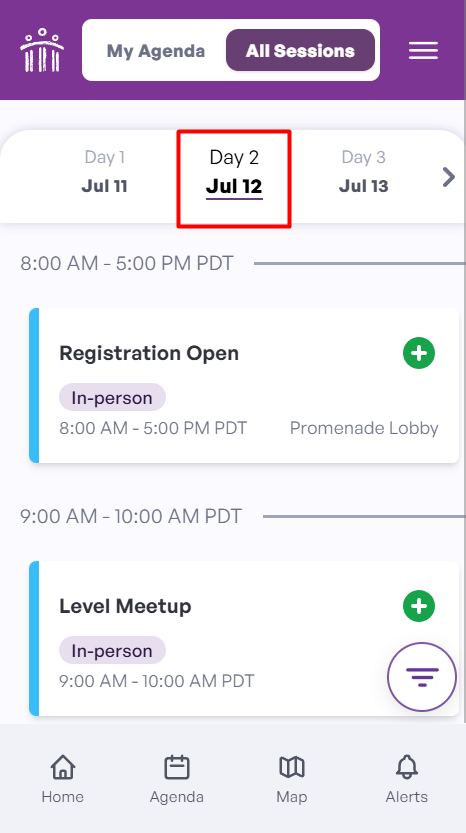Tap the conference logo icon
Image resolution: width=466 pixels, height=833 pixels.
[42, 50]
